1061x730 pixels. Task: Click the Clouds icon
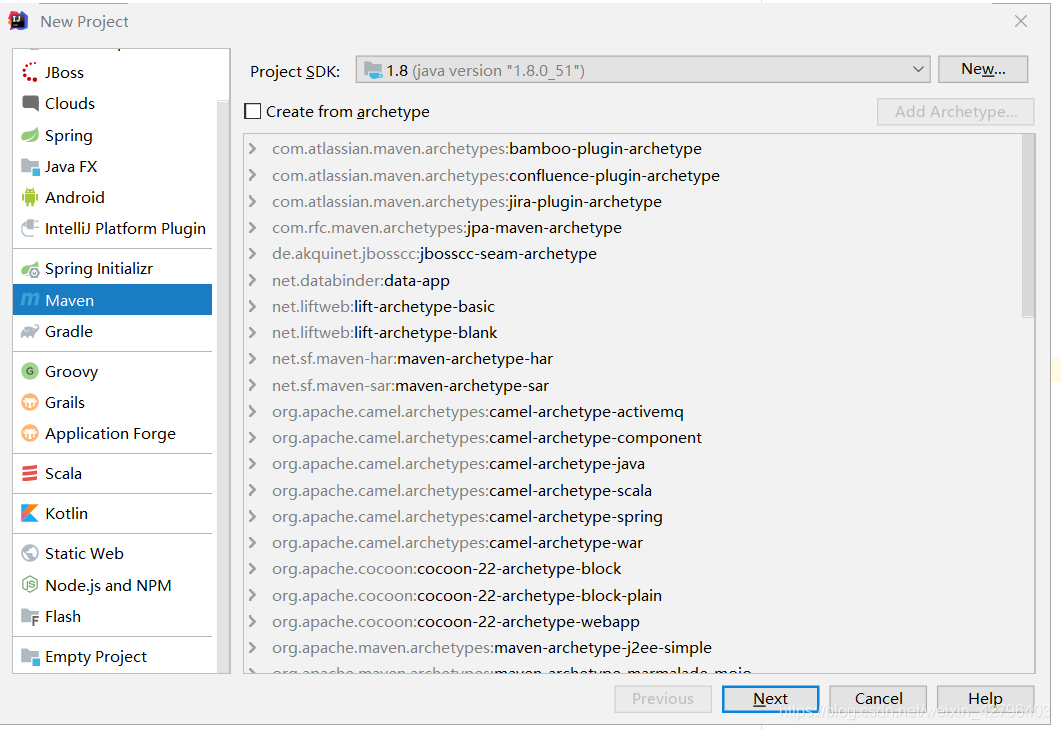pos(30,104)
